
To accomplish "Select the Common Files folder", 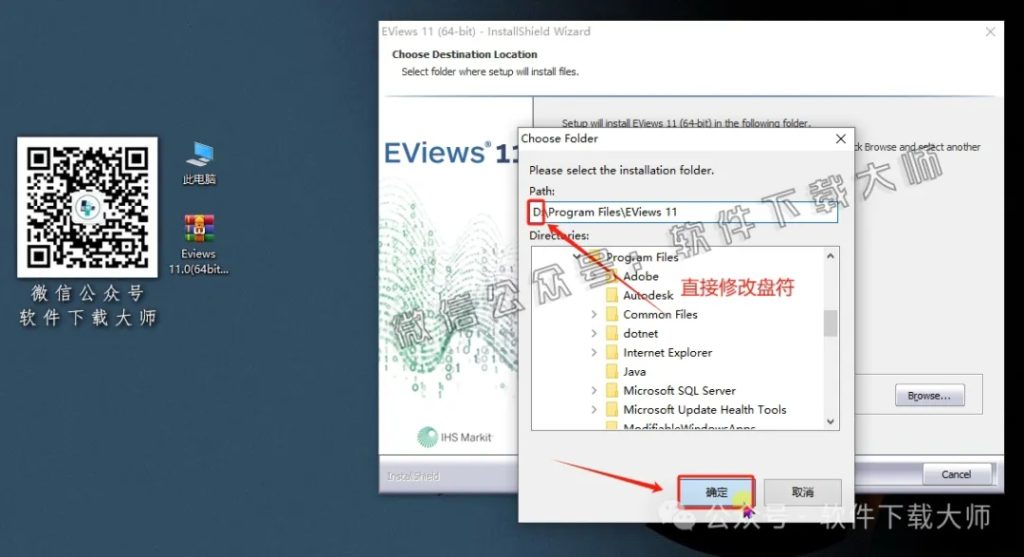I will (660, 314).
